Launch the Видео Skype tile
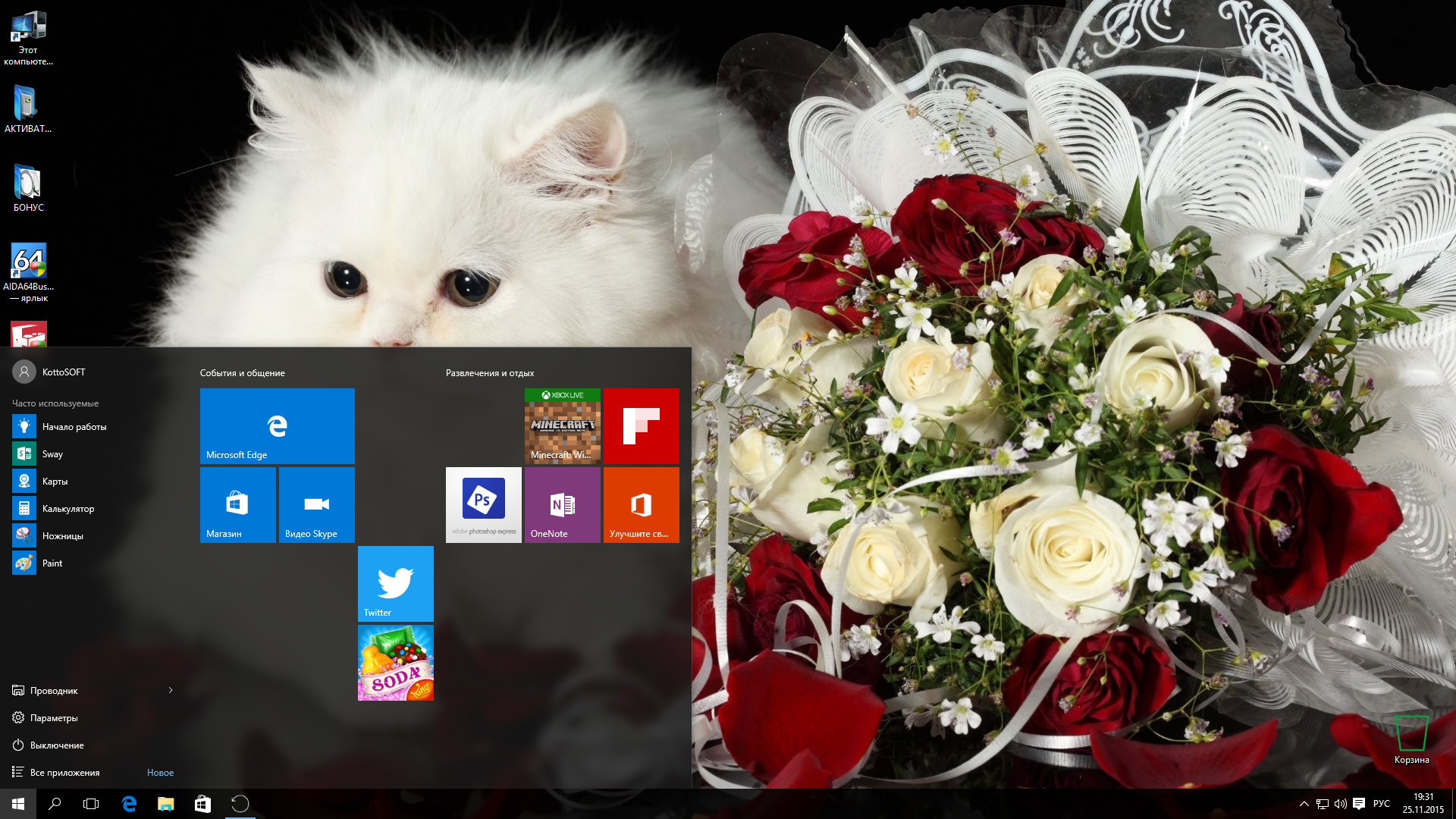The image size is (1456, 819). (317, 505)
